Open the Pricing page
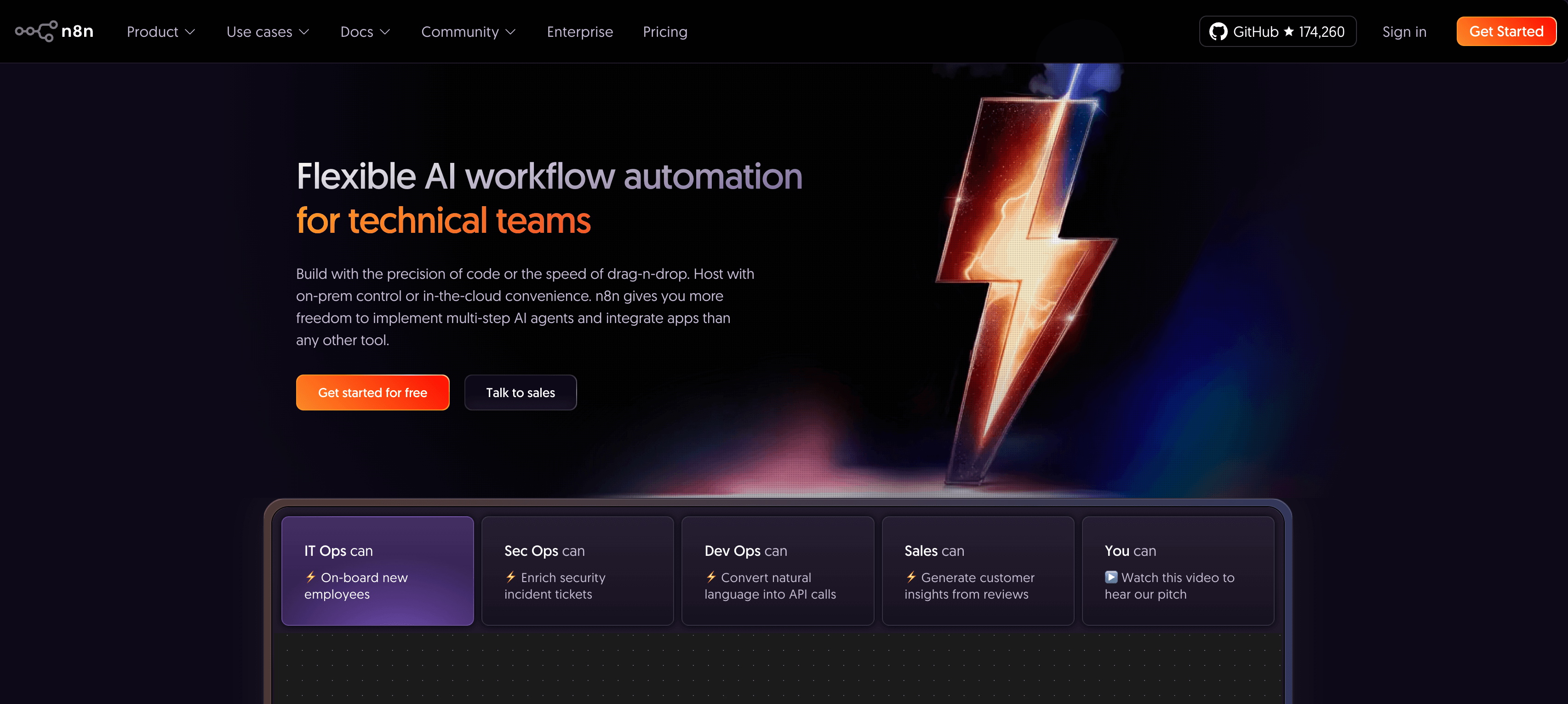 (x=665, y=32)
